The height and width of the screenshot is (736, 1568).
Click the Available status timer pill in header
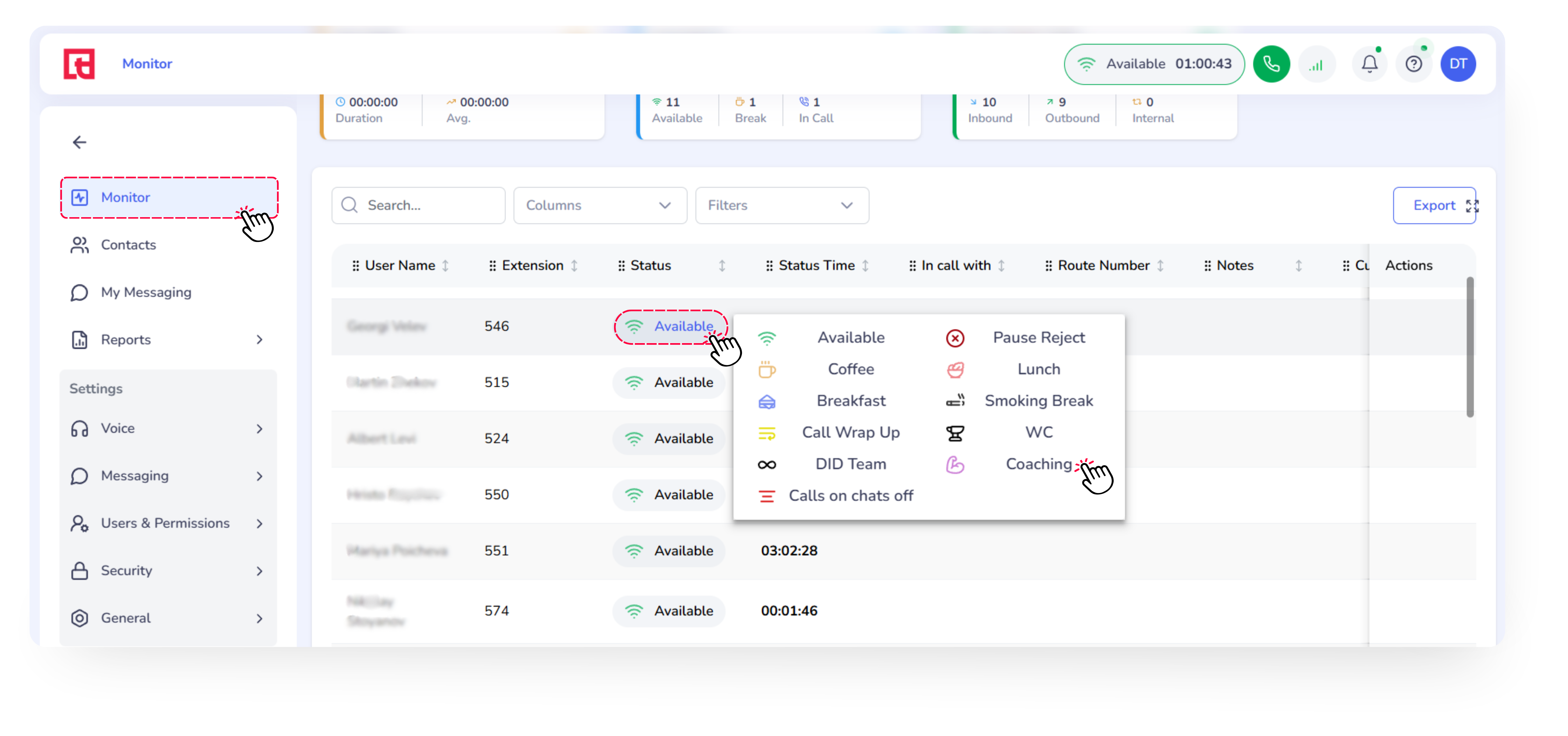(x=1154, y=64)
